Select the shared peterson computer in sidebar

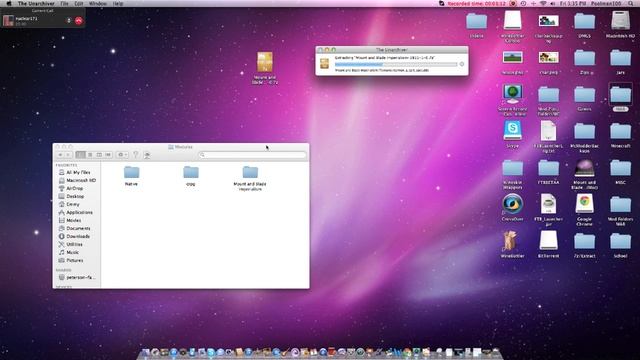(x=77, y=277)
